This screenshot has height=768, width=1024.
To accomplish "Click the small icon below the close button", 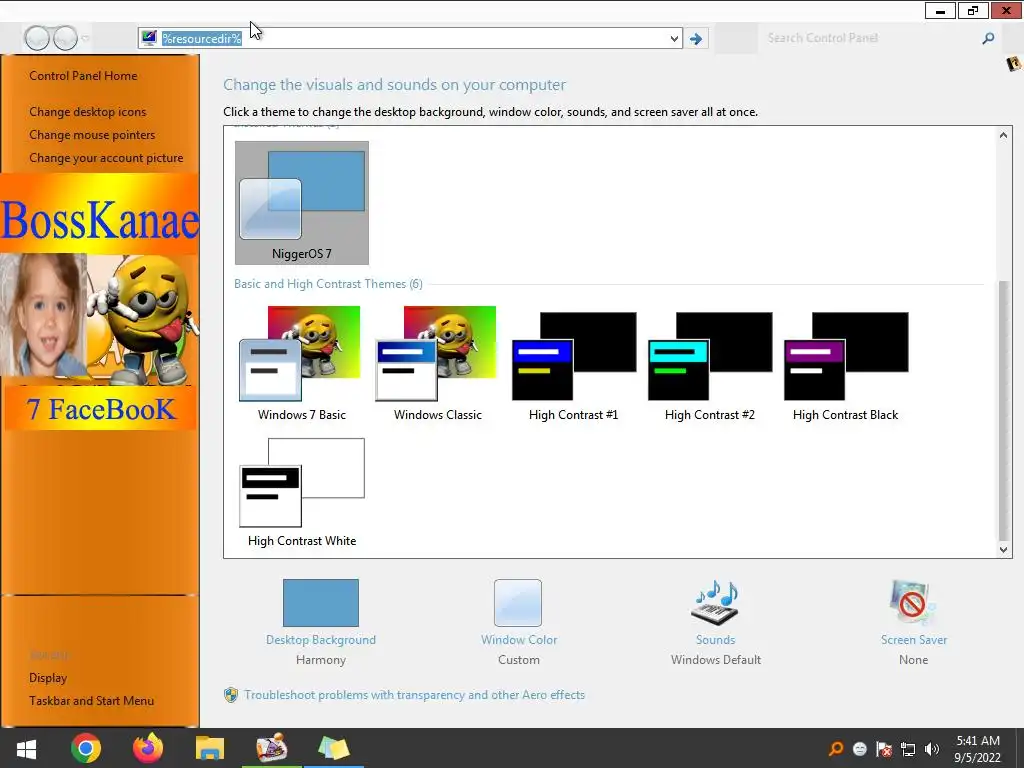I will (x=1014, y=63).
